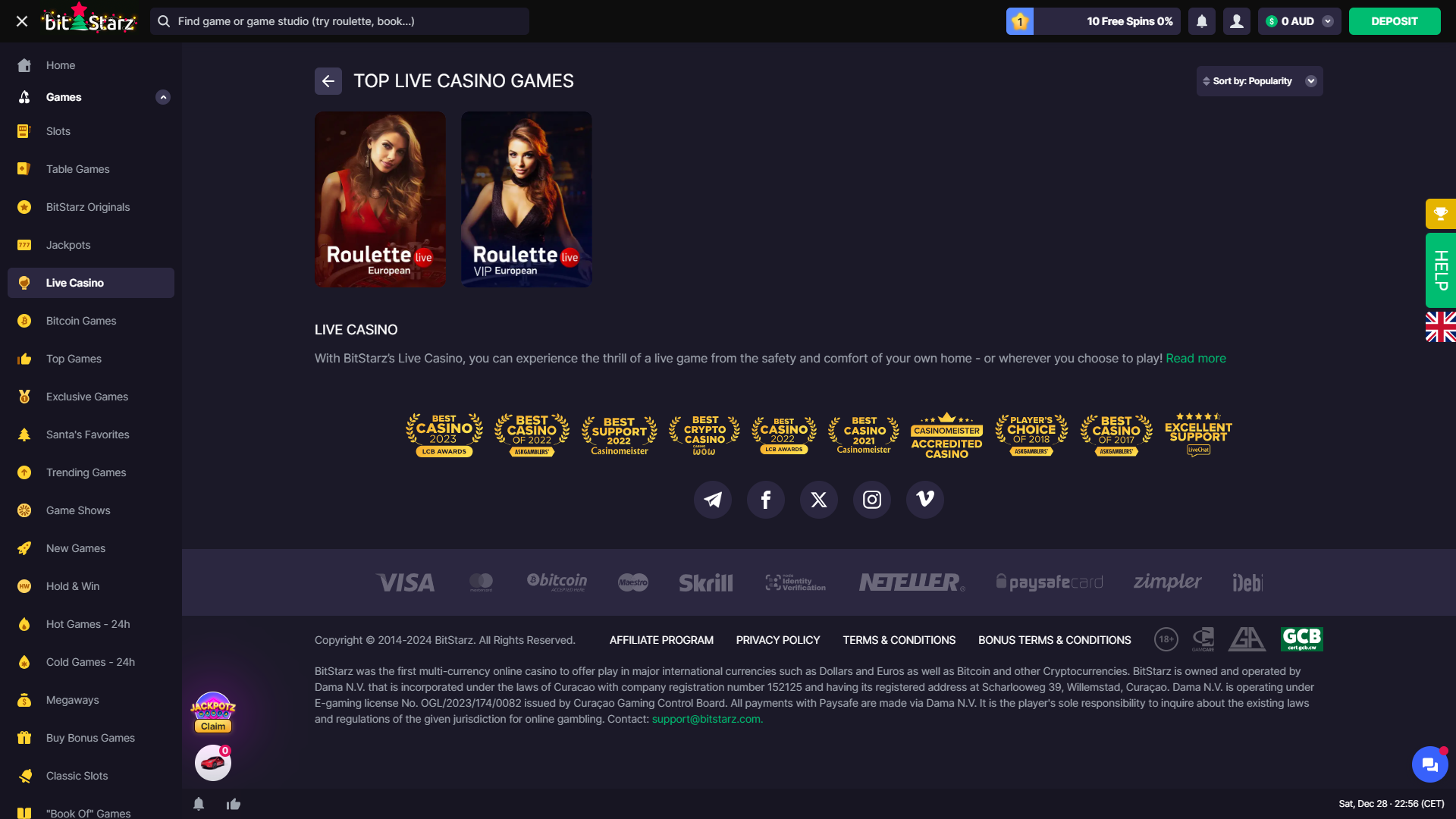Open the X (Twitter) social icon
1456x819 pixels.
coord(819,500)
